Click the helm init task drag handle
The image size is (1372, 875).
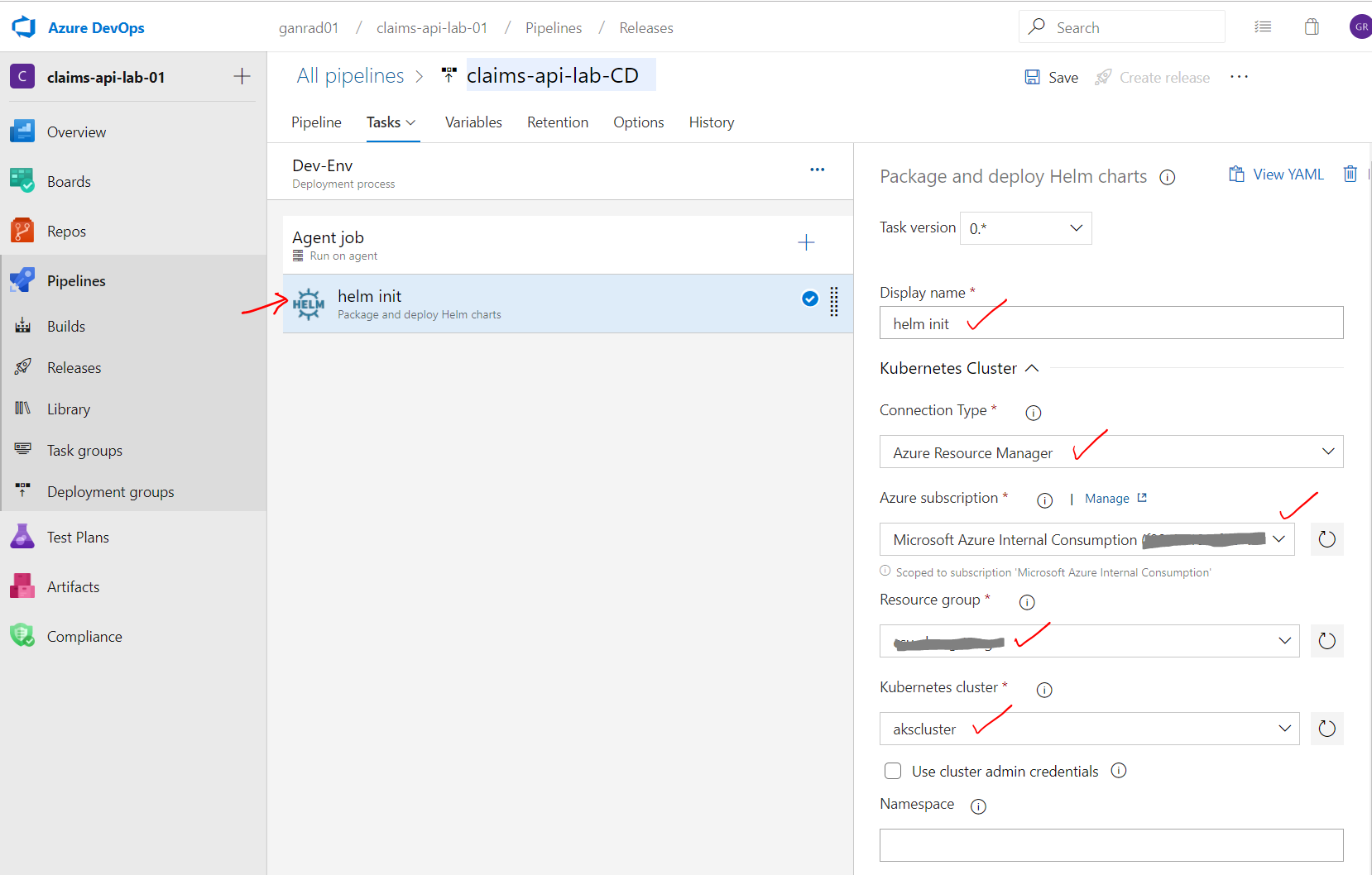(x=834, y=302)
